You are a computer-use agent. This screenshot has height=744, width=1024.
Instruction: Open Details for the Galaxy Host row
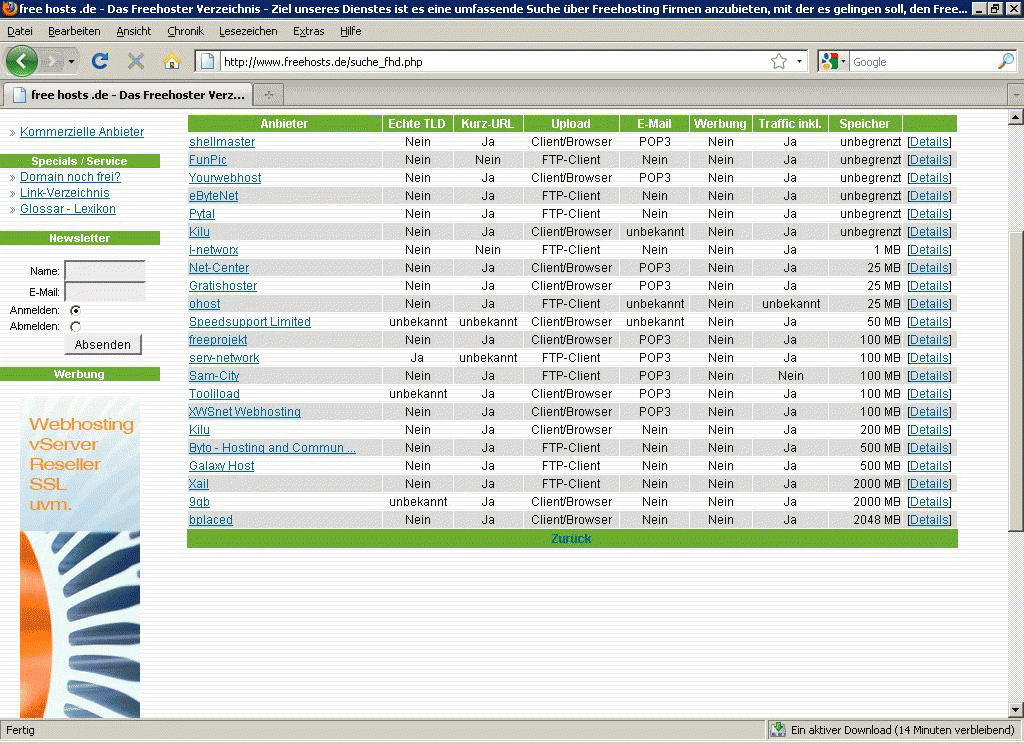point(929,466)
